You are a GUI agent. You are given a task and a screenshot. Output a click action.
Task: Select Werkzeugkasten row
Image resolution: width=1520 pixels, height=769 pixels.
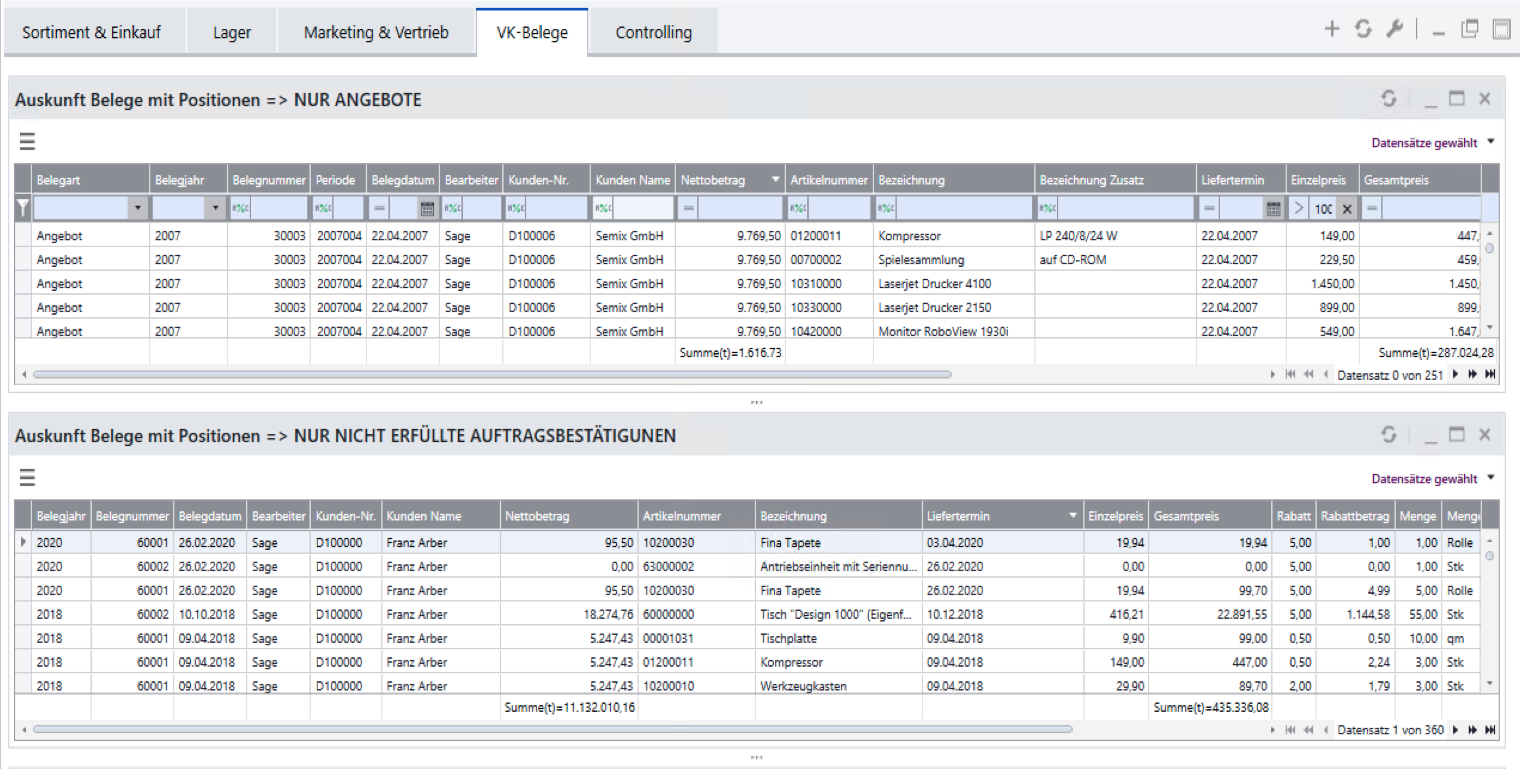click(x=748, y=686)
